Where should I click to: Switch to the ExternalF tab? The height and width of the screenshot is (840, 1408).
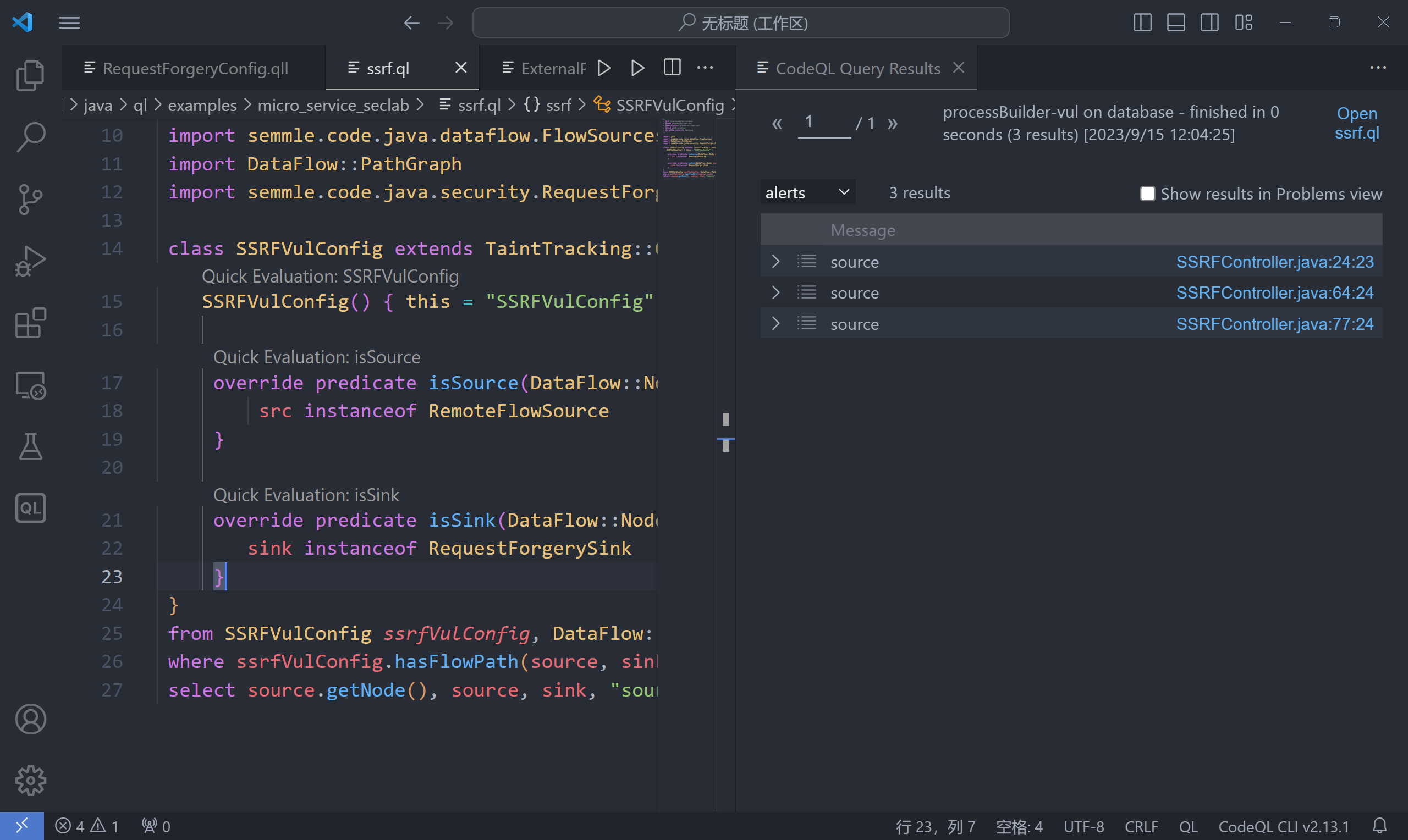[543, 68]
